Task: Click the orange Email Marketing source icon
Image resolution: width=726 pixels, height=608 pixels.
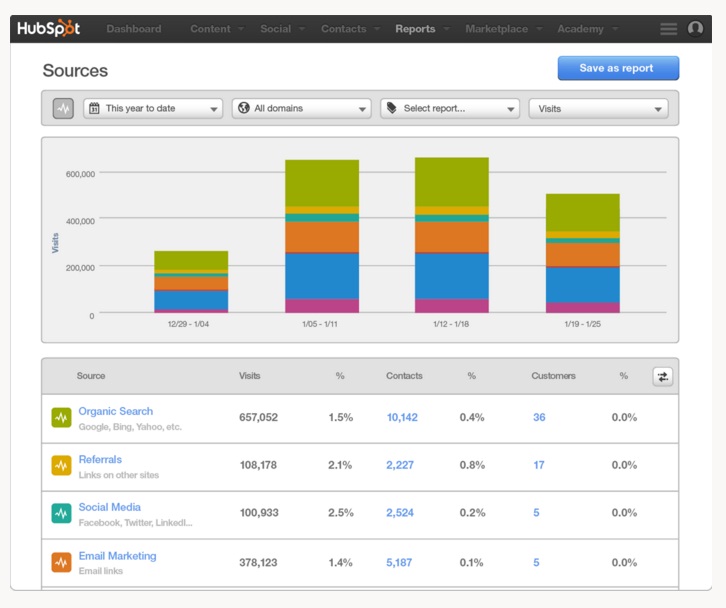Action: point(61,562)
